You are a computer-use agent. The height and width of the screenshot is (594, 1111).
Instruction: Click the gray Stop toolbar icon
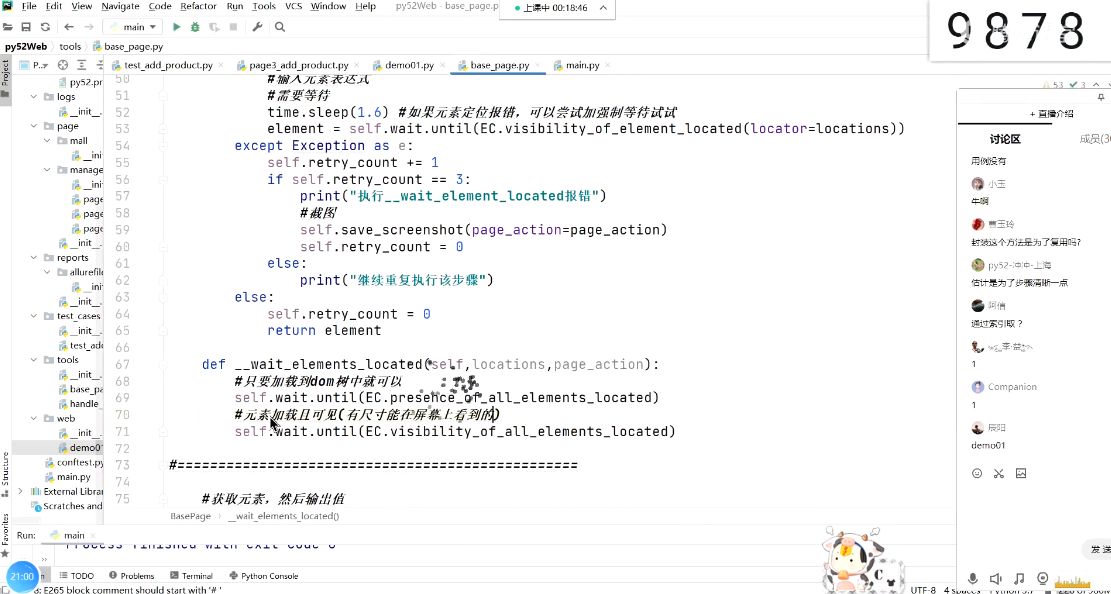click(232, 27)
